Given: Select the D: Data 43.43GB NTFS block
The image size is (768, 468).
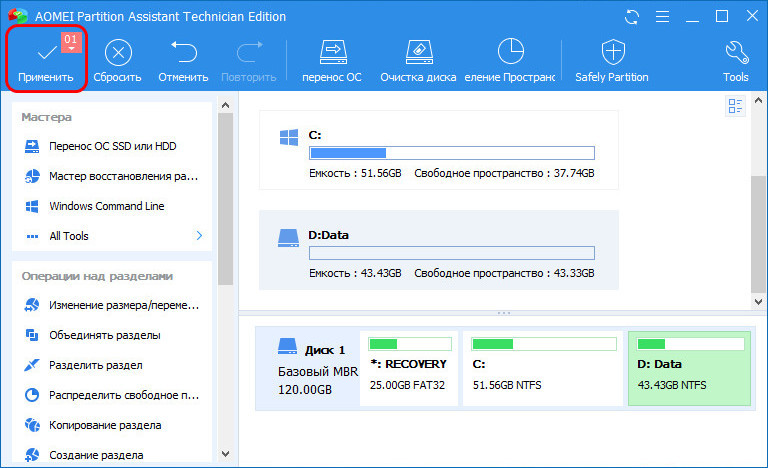Looking at the screenshot, I should [x=689, y=369].
